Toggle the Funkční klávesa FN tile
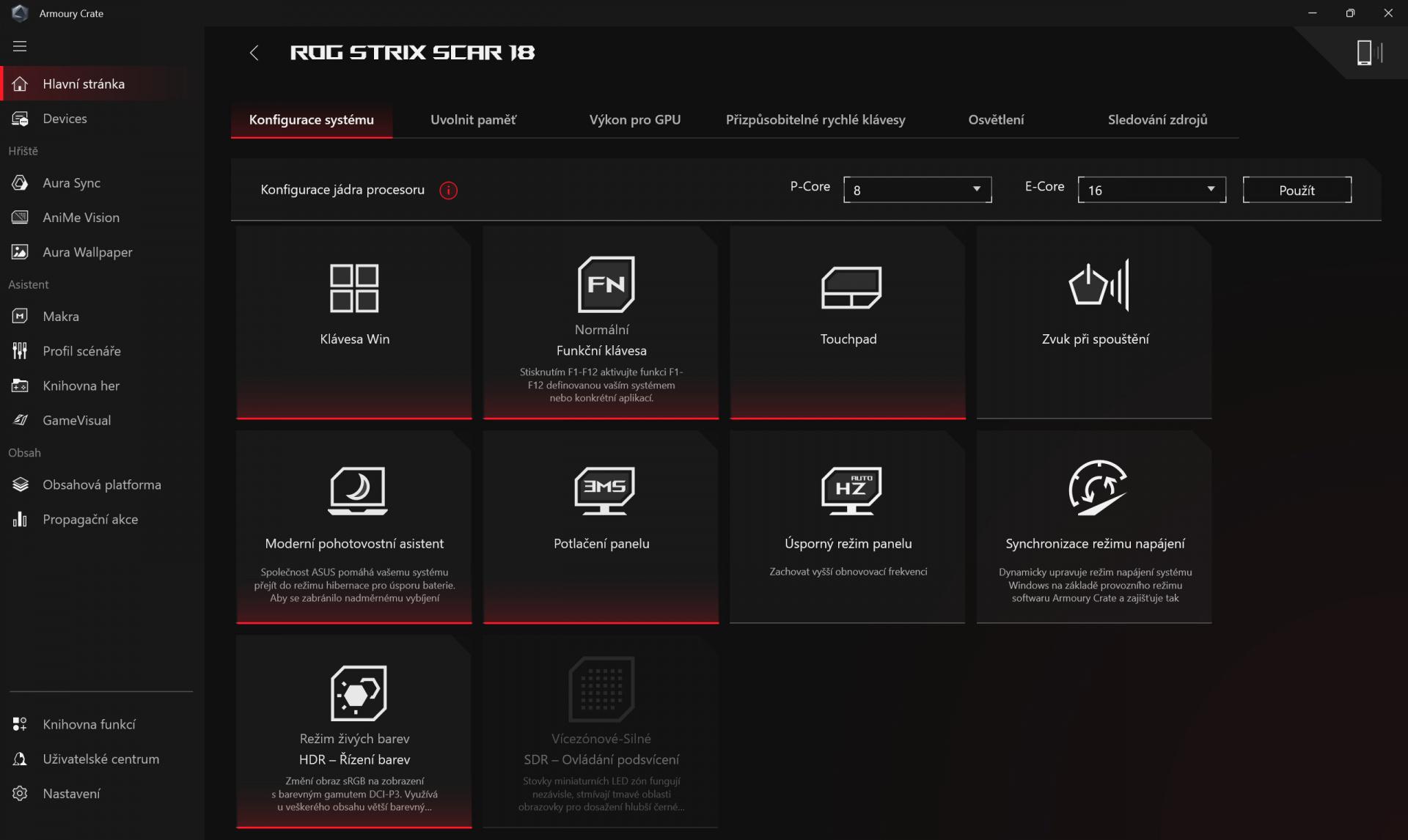 coord(601,323)
